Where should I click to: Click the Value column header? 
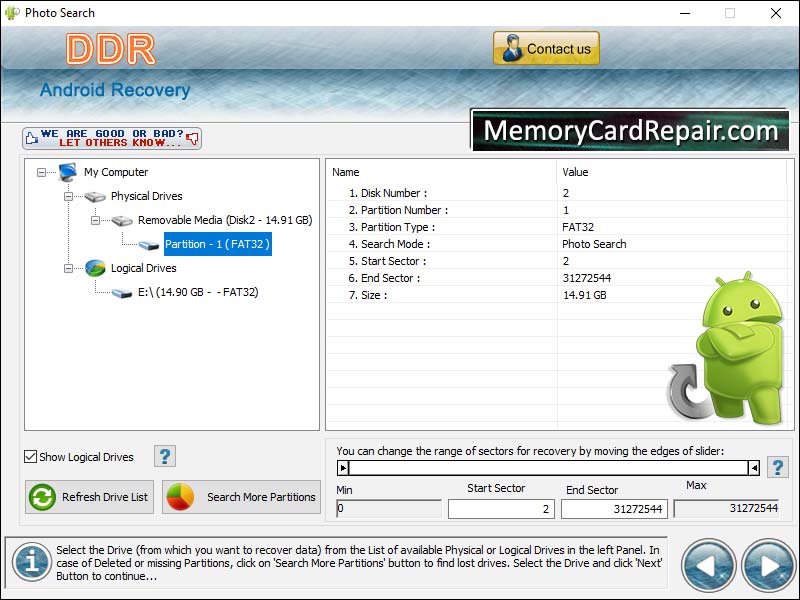pyautogui.click(x=673, y=172)
